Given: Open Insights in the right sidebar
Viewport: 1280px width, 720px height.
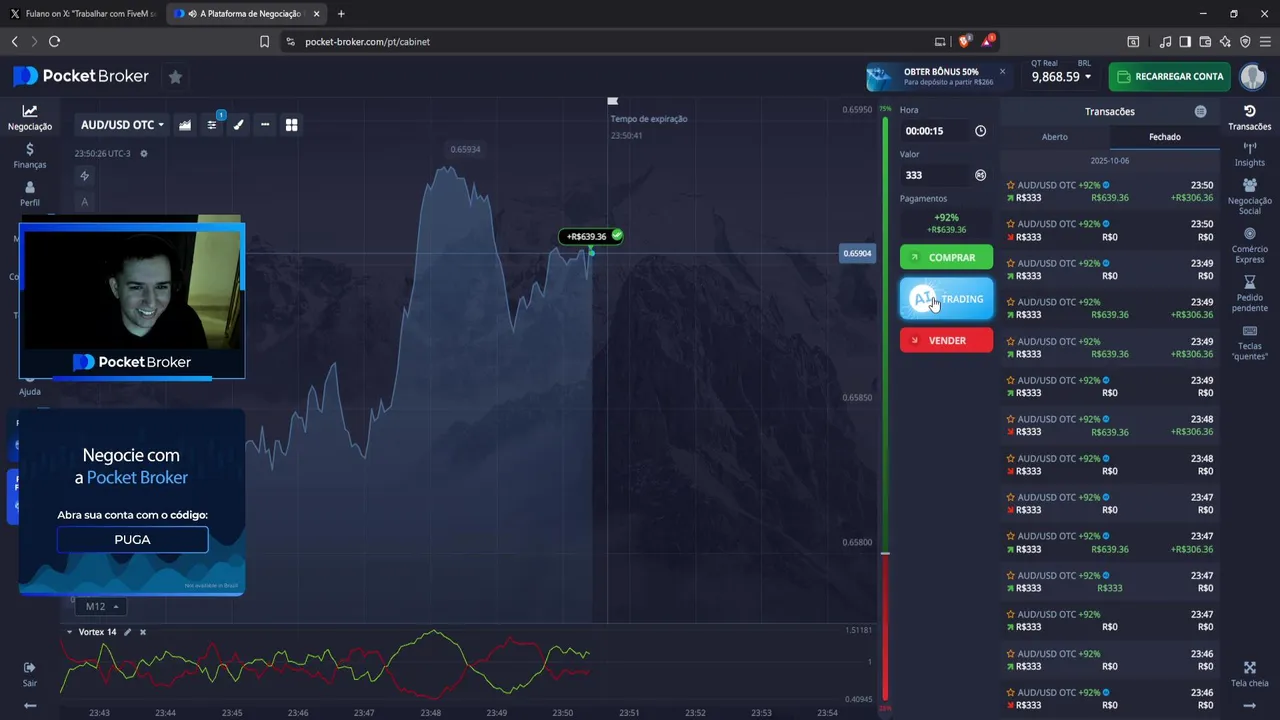Looking at the screenshot, I should pos(1249,154).
